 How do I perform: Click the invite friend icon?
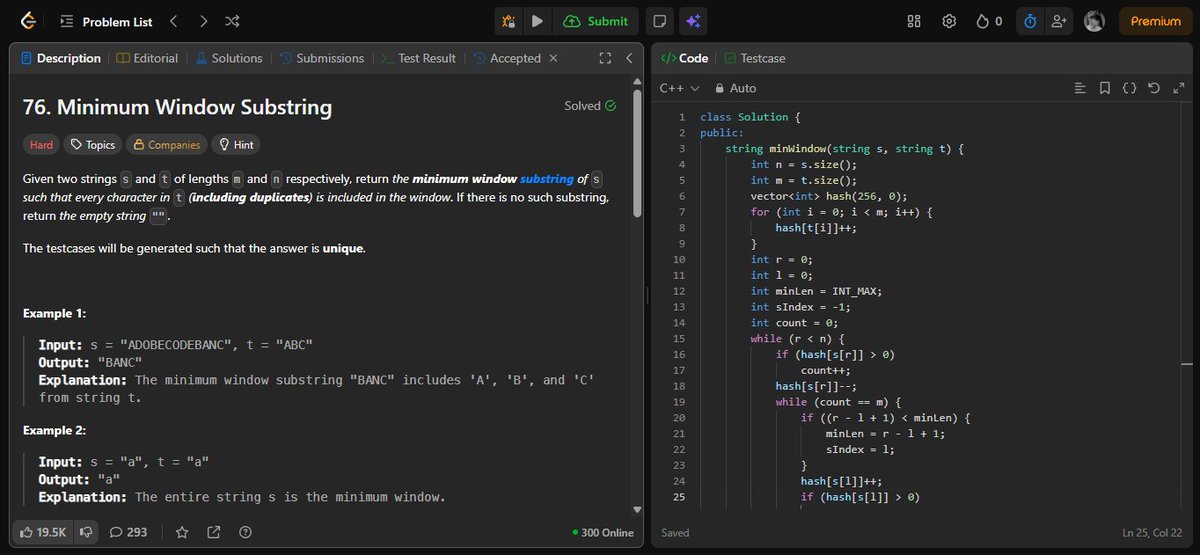pyautogui.click(x=1059, y=21)
